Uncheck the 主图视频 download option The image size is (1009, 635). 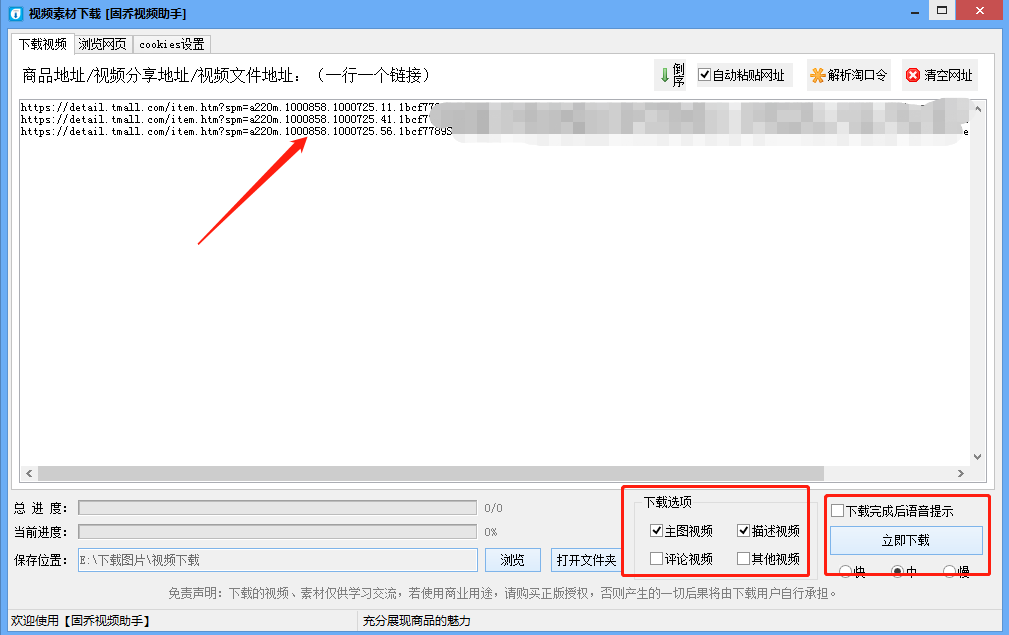(656, 531)
